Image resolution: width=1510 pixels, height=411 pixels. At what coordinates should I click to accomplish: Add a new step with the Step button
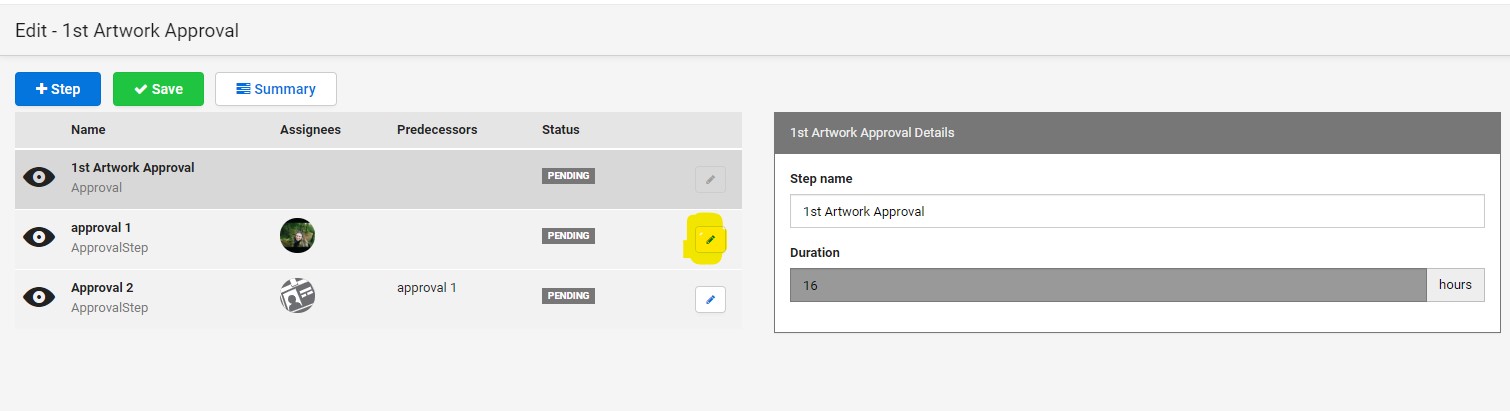click(x=58, y=89)
